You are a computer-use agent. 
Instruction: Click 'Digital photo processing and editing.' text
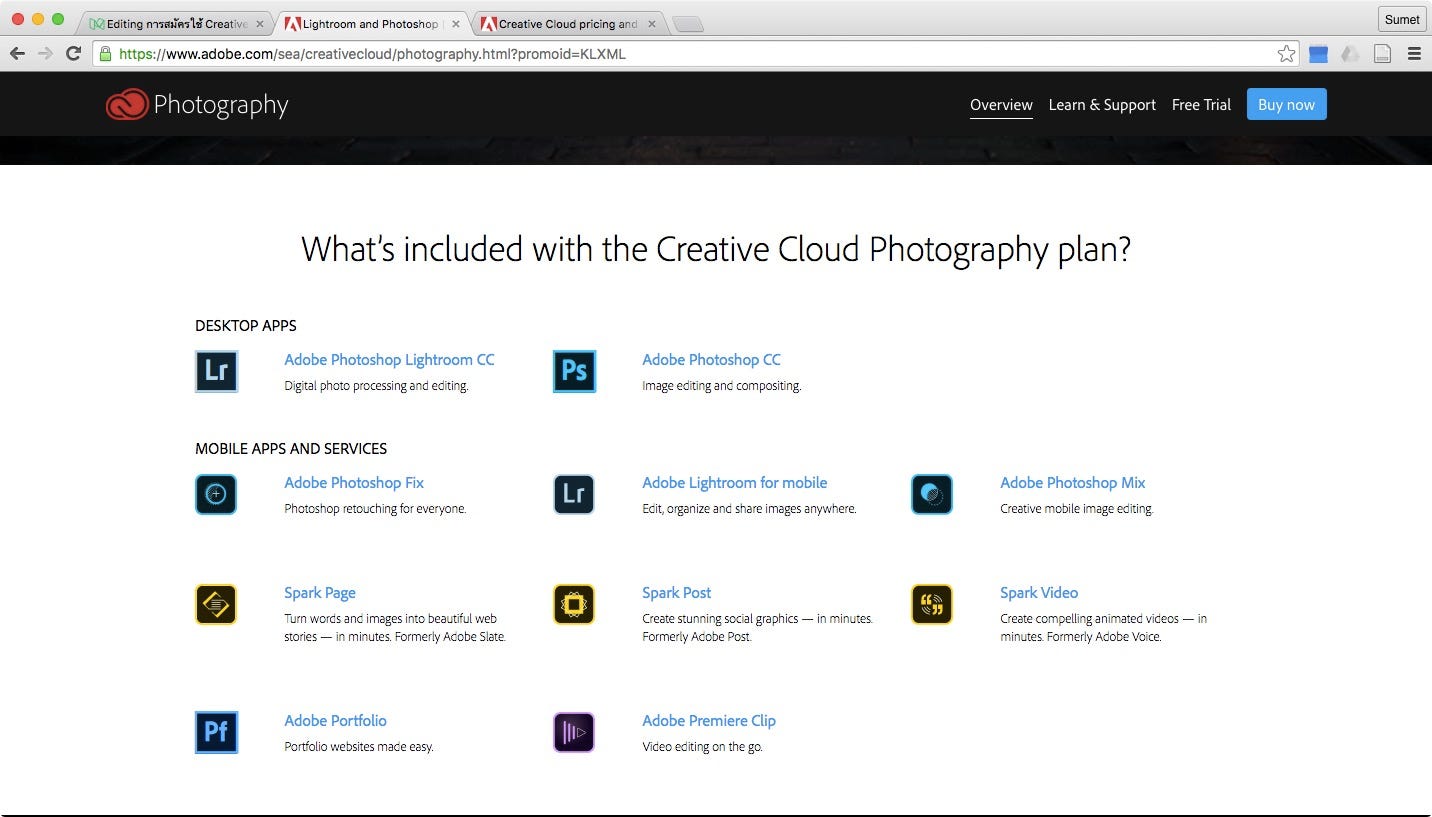[x=376, y=386]
